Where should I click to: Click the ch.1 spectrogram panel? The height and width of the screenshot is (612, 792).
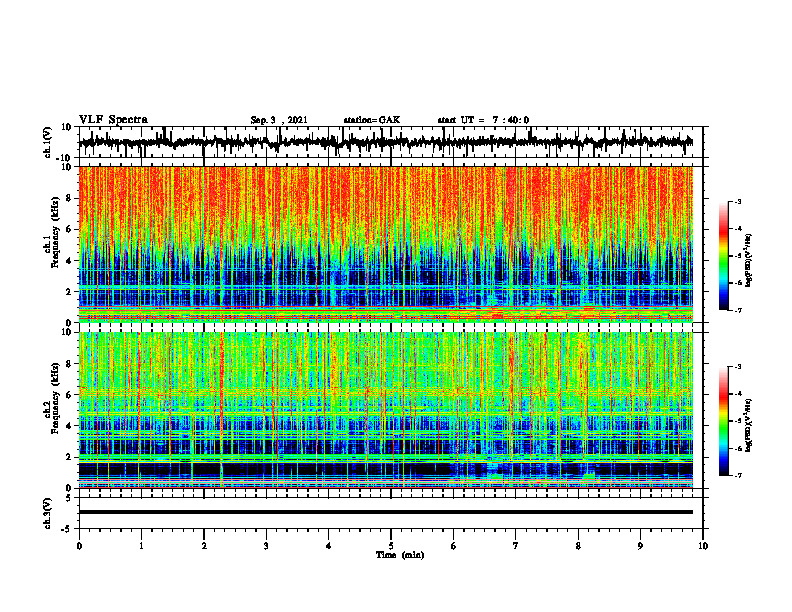pos(385,244)
